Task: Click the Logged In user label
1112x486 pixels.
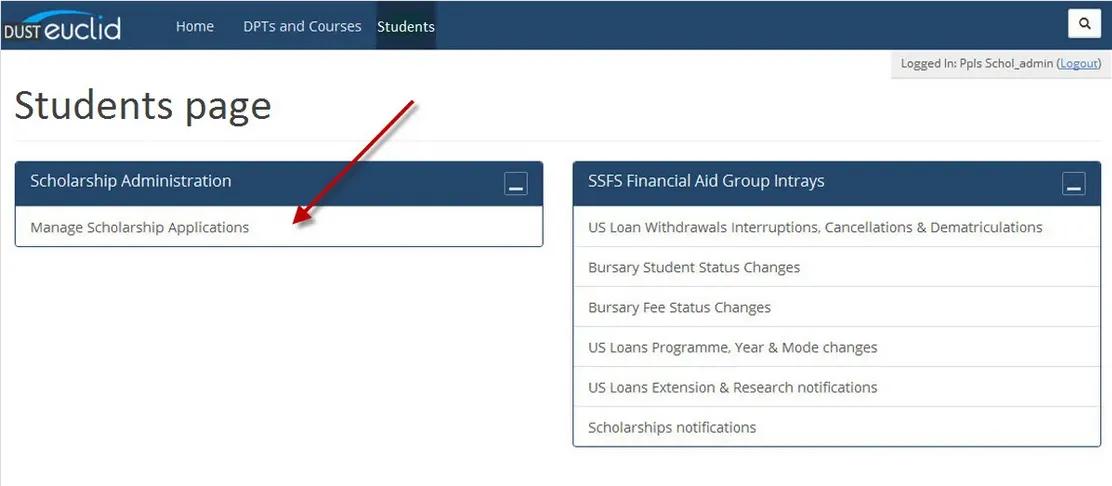Action: tap(977, 63)
